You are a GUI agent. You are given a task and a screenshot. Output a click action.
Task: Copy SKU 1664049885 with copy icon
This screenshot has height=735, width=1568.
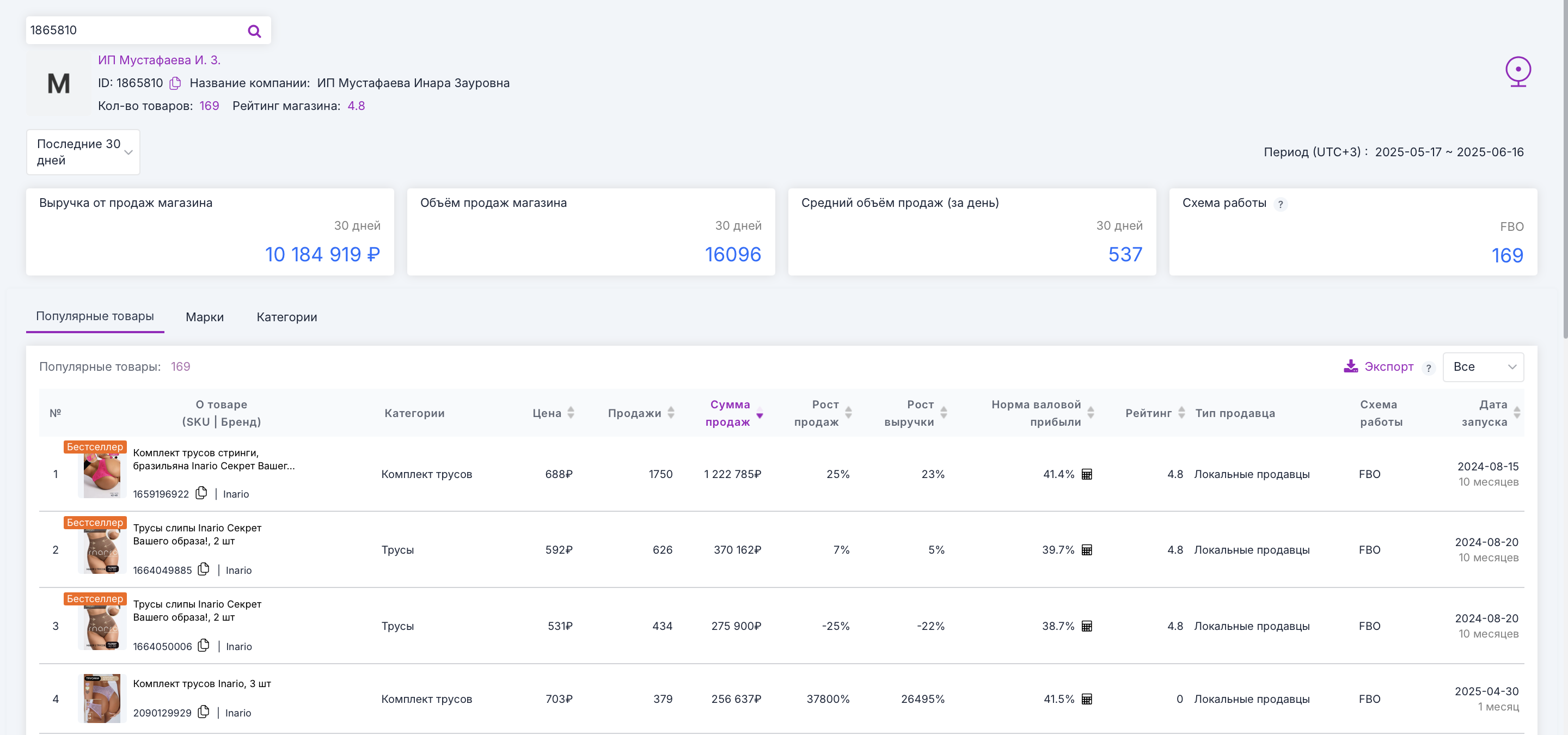click(x=204, y=569)
